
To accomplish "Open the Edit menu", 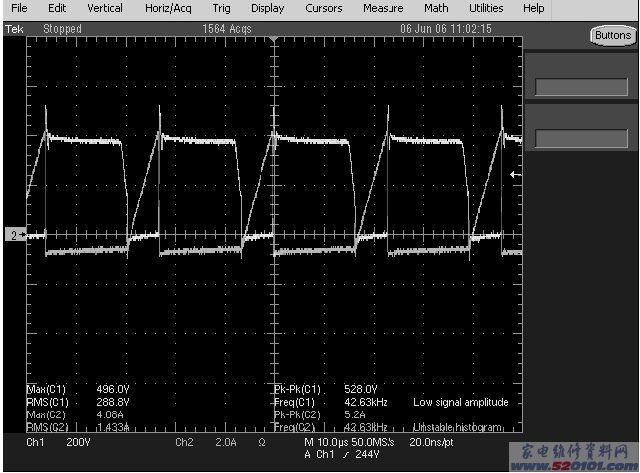I will (57, 8).
